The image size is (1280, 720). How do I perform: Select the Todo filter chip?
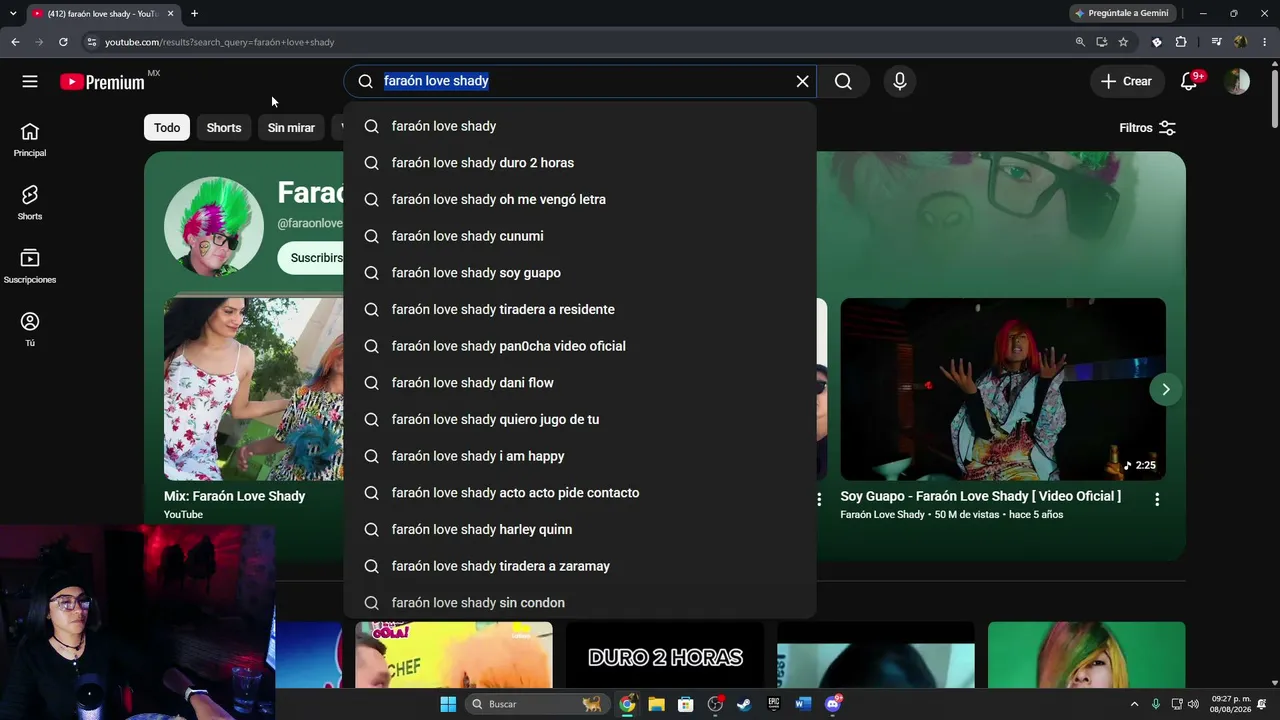167,128
